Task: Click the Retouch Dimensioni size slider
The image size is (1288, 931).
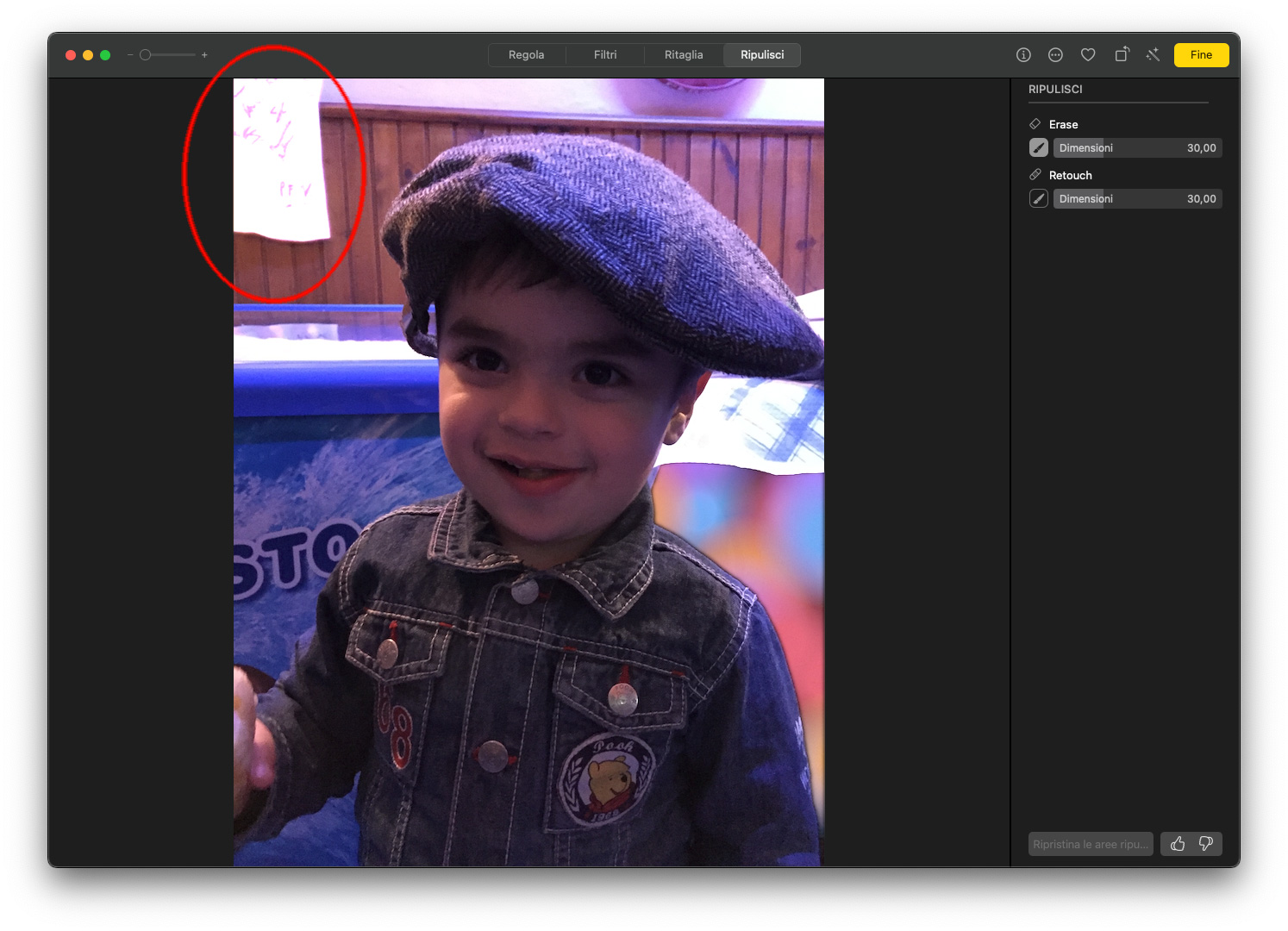Action: coord(1137,199)
